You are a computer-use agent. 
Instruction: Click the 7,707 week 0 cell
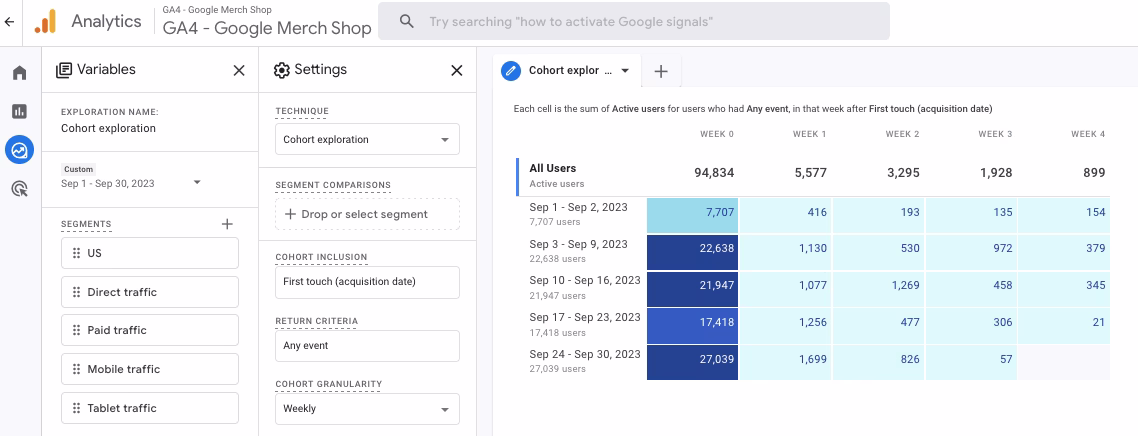click(692, 215)
